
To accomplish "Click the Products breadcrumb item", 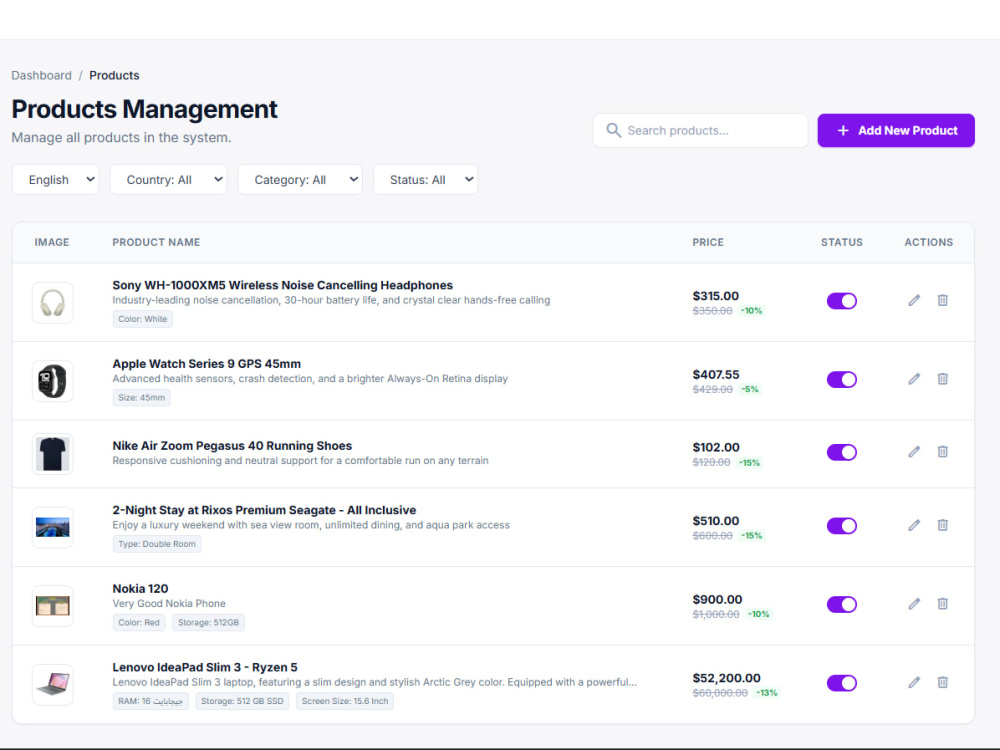I will point(114,75).
